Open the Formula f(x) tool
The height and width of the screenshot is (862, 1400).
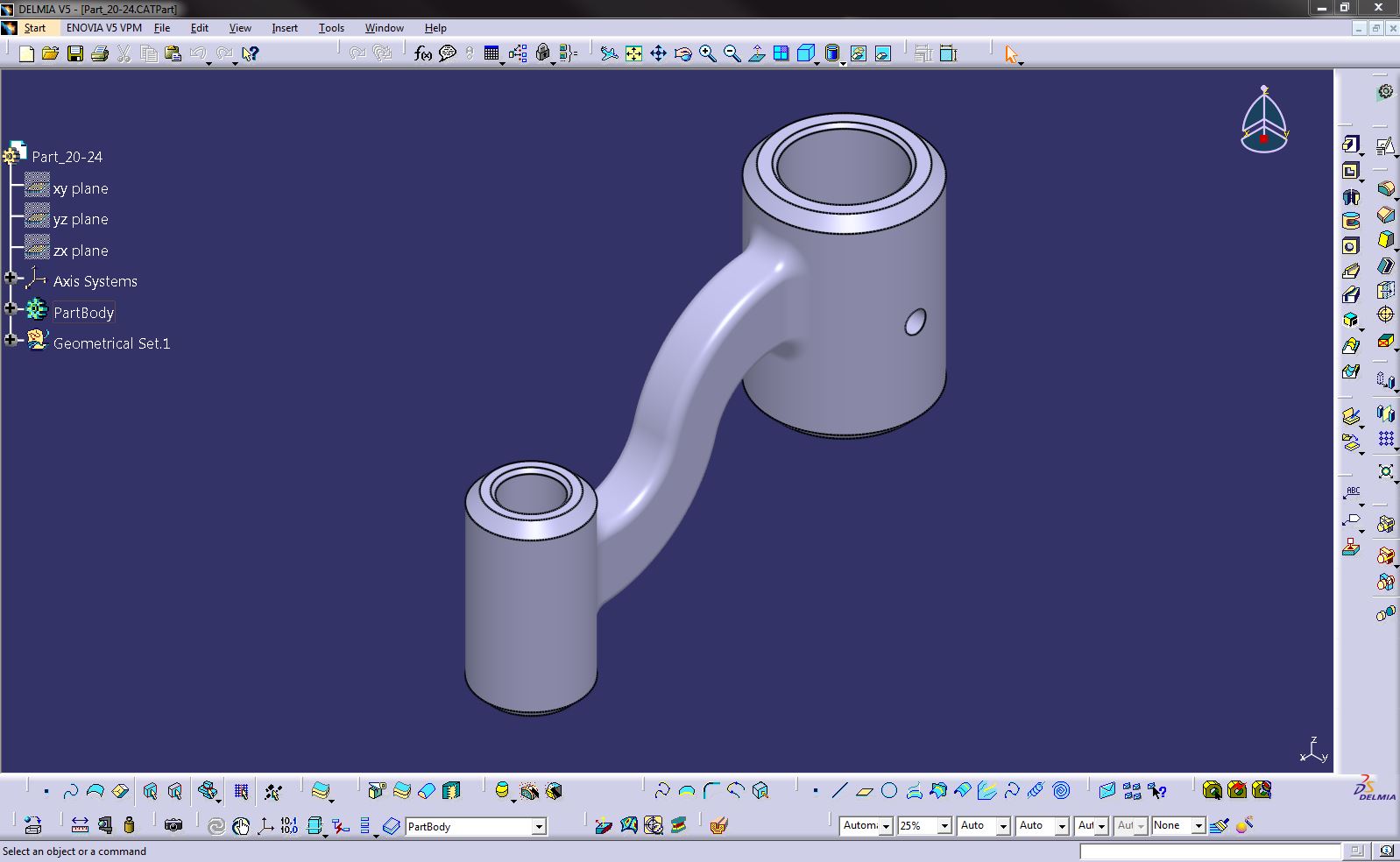click(x=423, y=53)
